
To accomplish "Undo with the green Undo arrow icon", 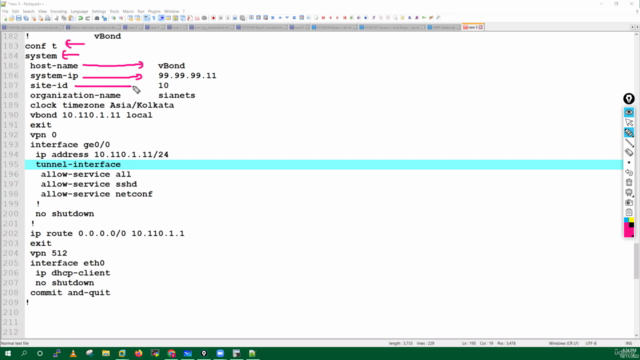I will click(80, 18).
